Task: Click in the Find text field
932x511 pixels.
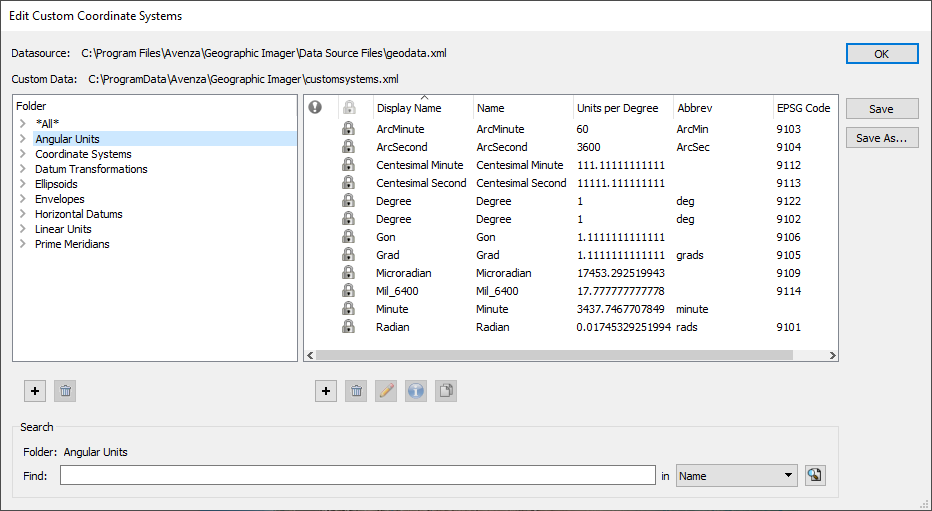Action: [x=358, y=475]
